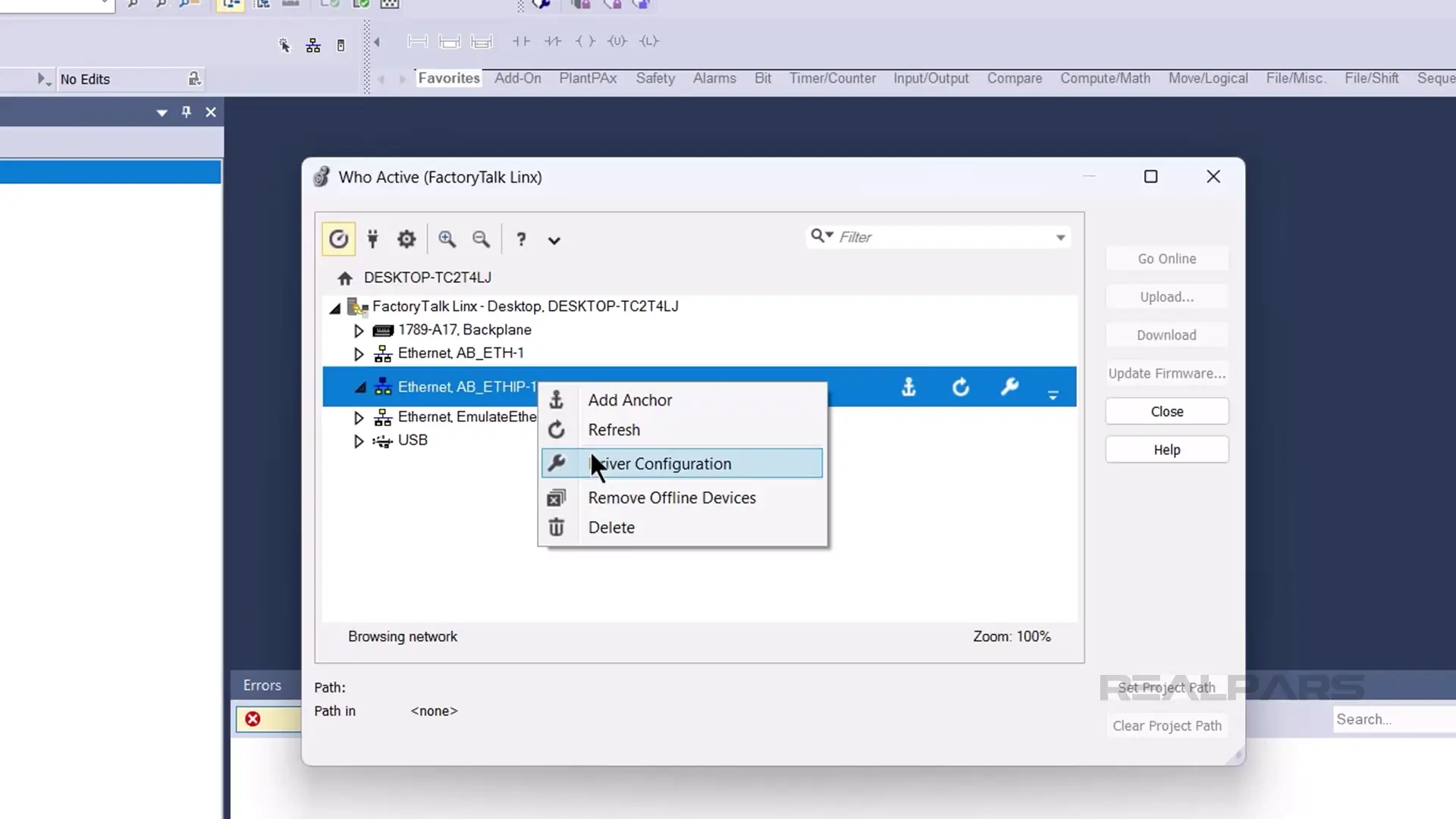Choose Refresh from the context menu
The width and height of the screenshot is (1456, 819).
click(682, 430)
